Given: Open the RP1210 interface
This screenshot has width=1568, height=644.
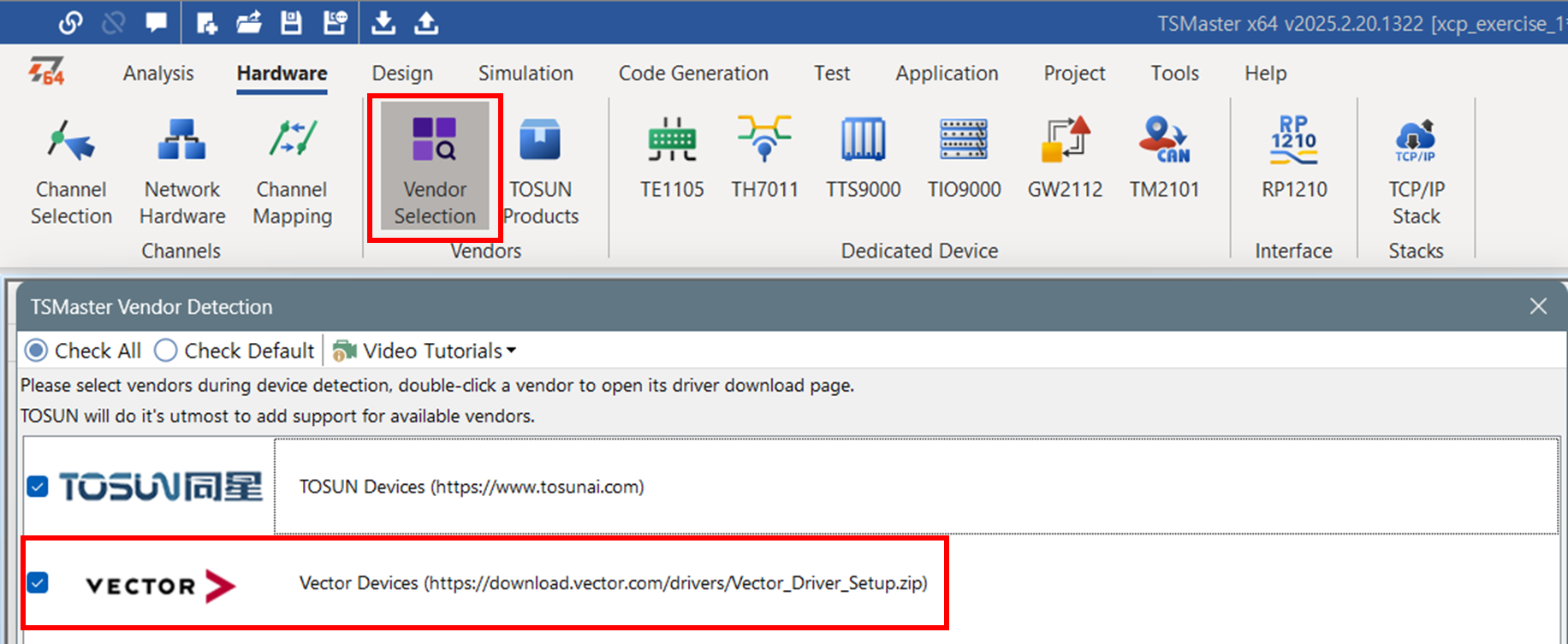Looking at the screenshot, I should click(1294, 158).
